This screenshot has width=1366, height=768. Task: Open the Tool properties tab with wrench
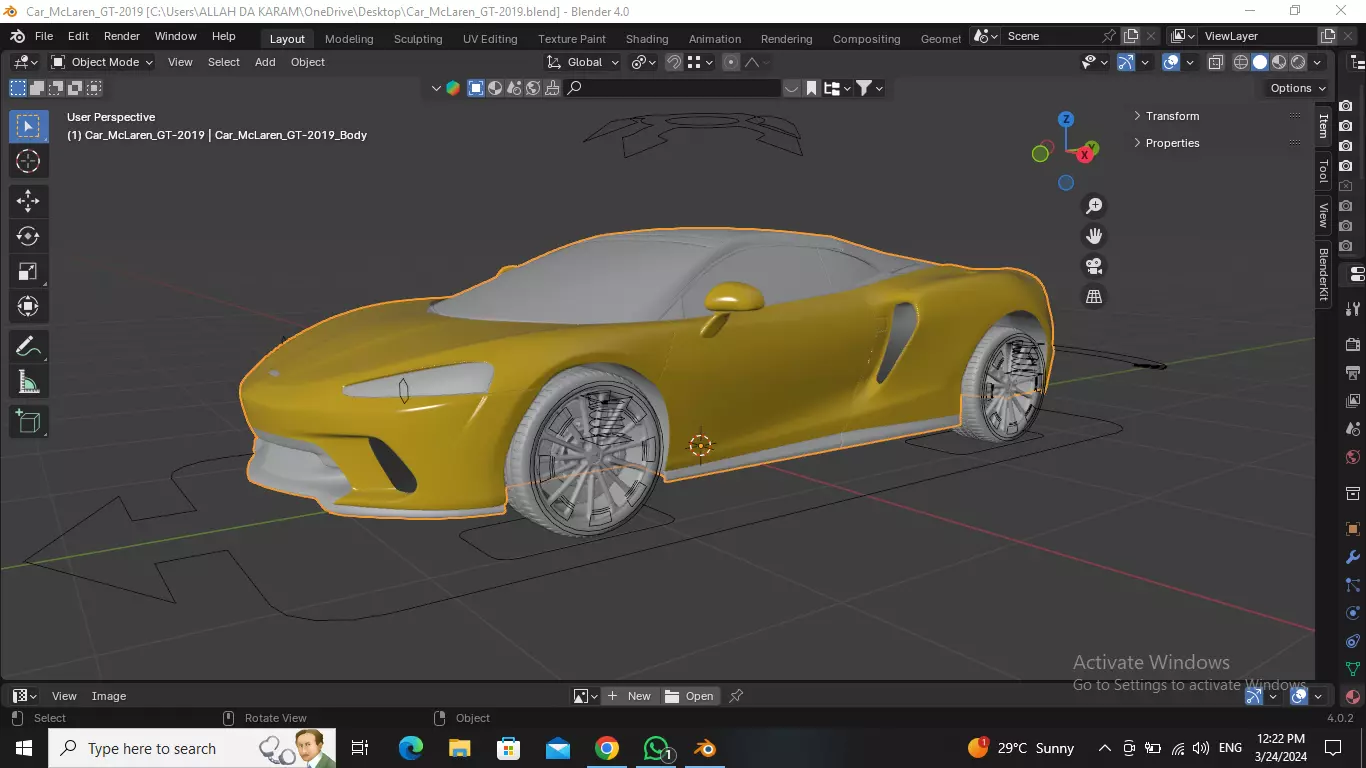coord(1353,308)
